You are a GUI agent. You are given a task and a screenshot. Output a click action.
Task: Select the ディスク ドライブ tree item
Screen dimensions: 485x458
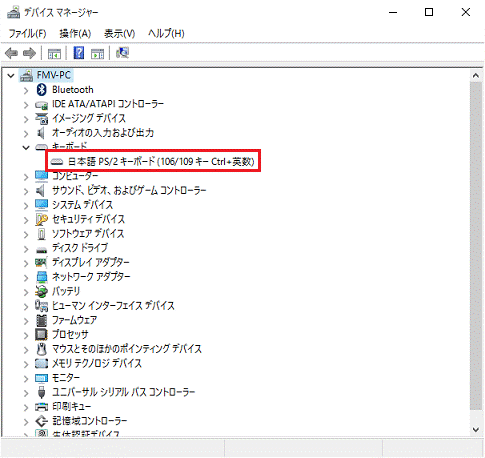(x=80, y=248)
